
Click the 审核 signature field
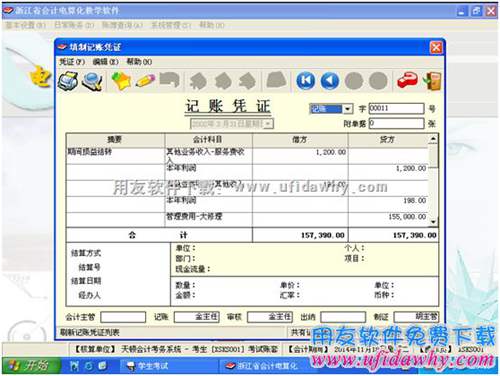tap(270, 317)
